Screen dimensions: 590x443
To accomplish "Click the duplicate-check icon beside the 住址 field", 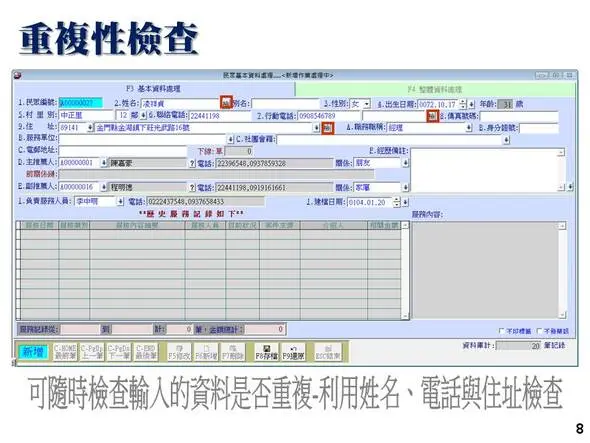I will point(328,128).
